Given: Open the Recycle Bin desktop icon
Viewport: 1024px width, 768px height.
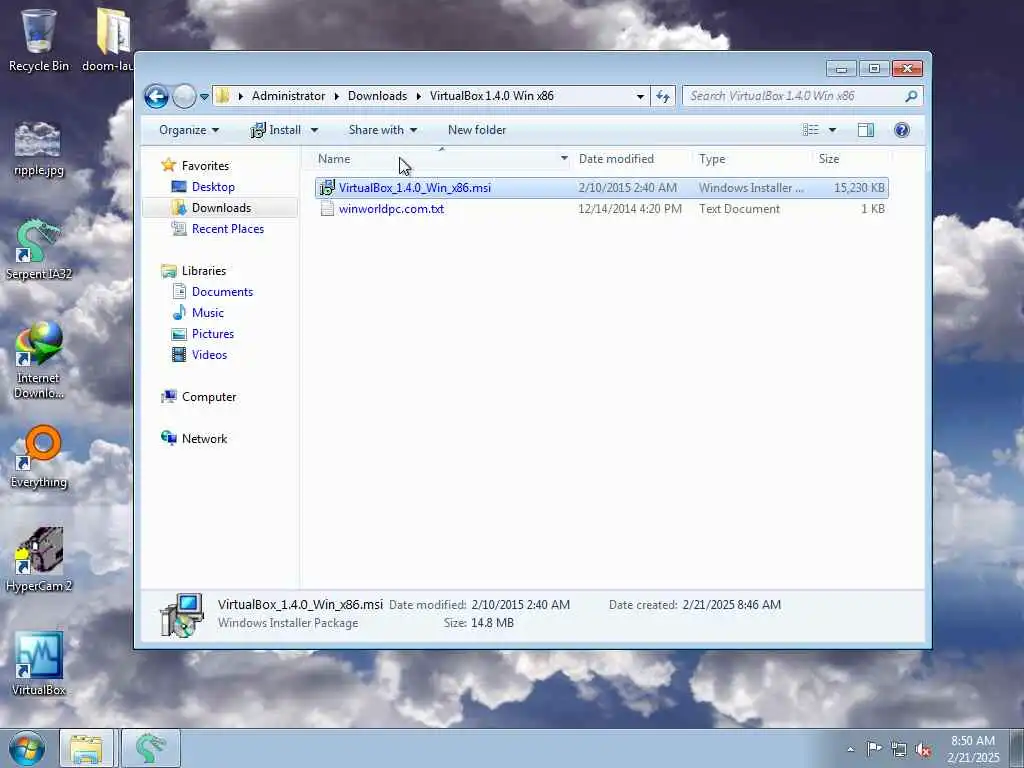Looking at the screenshot, I should click(x=39, y=40).
